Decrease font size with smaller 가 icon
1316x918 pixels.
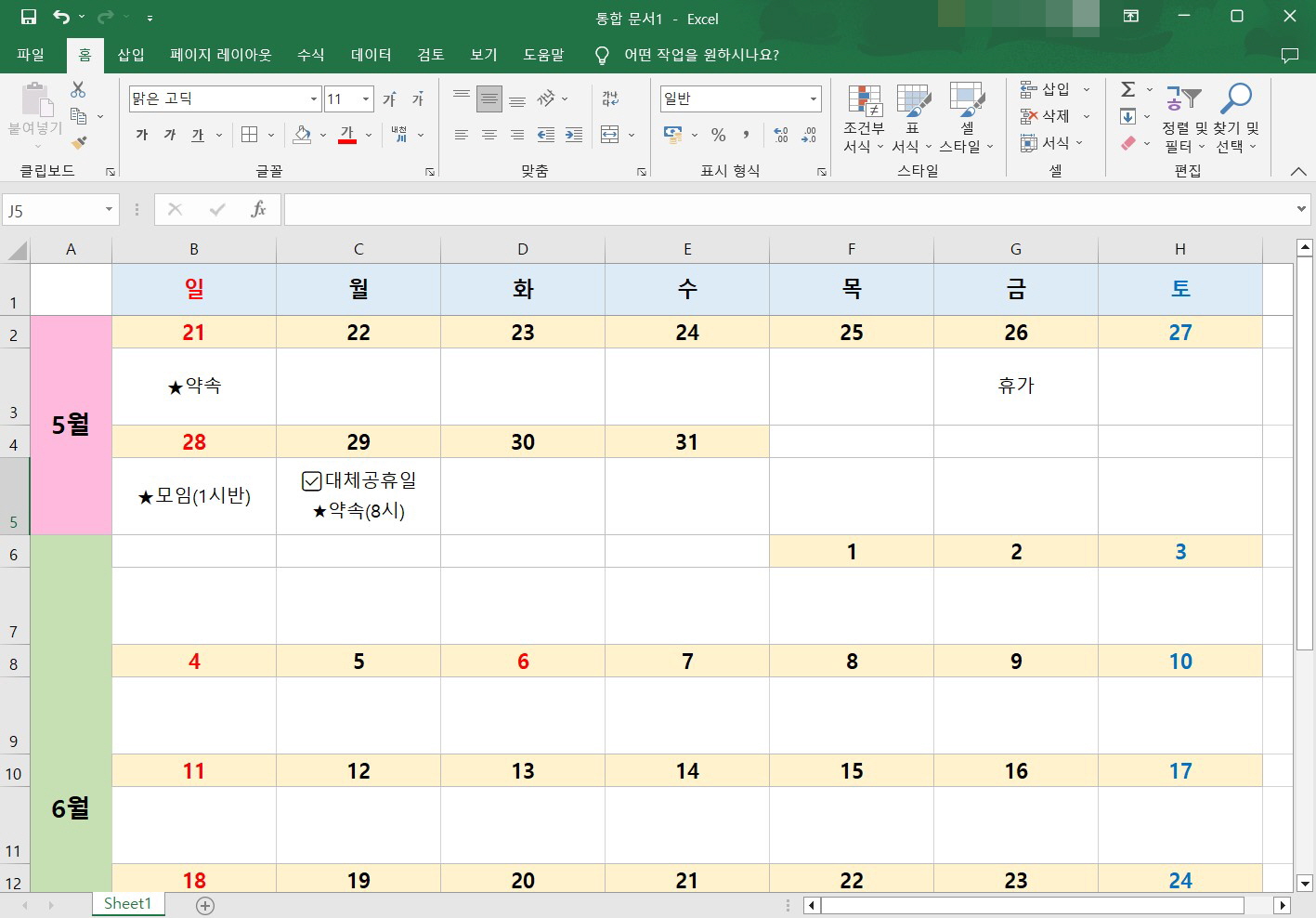tap(418, 98)
